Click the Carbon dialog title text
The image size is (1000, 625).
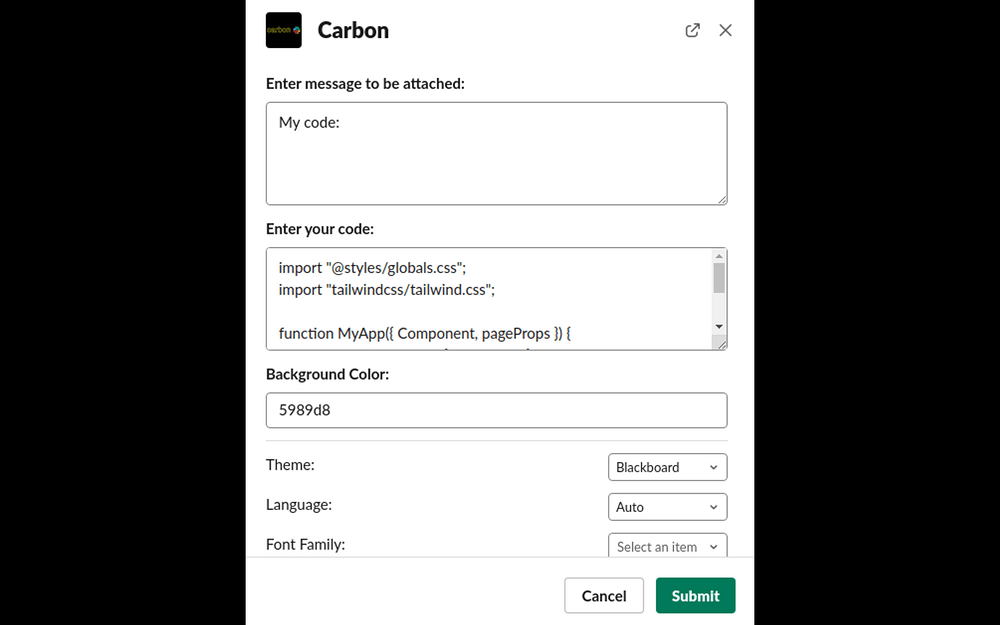[353, 30]
